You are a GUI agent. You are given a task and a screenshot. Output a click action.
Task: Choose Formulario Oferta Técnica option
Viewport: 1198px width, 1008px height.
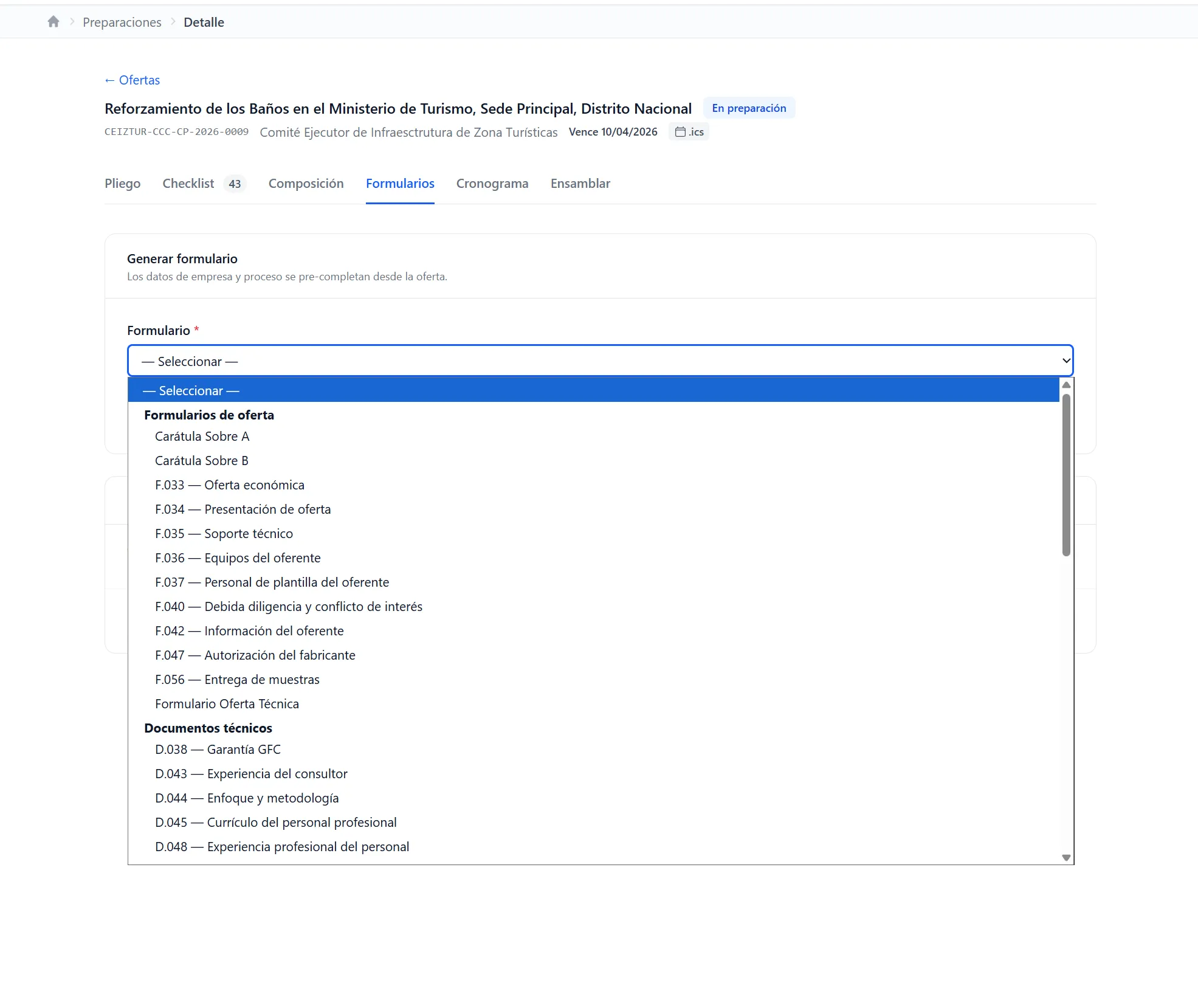click(x=593, y=704)
